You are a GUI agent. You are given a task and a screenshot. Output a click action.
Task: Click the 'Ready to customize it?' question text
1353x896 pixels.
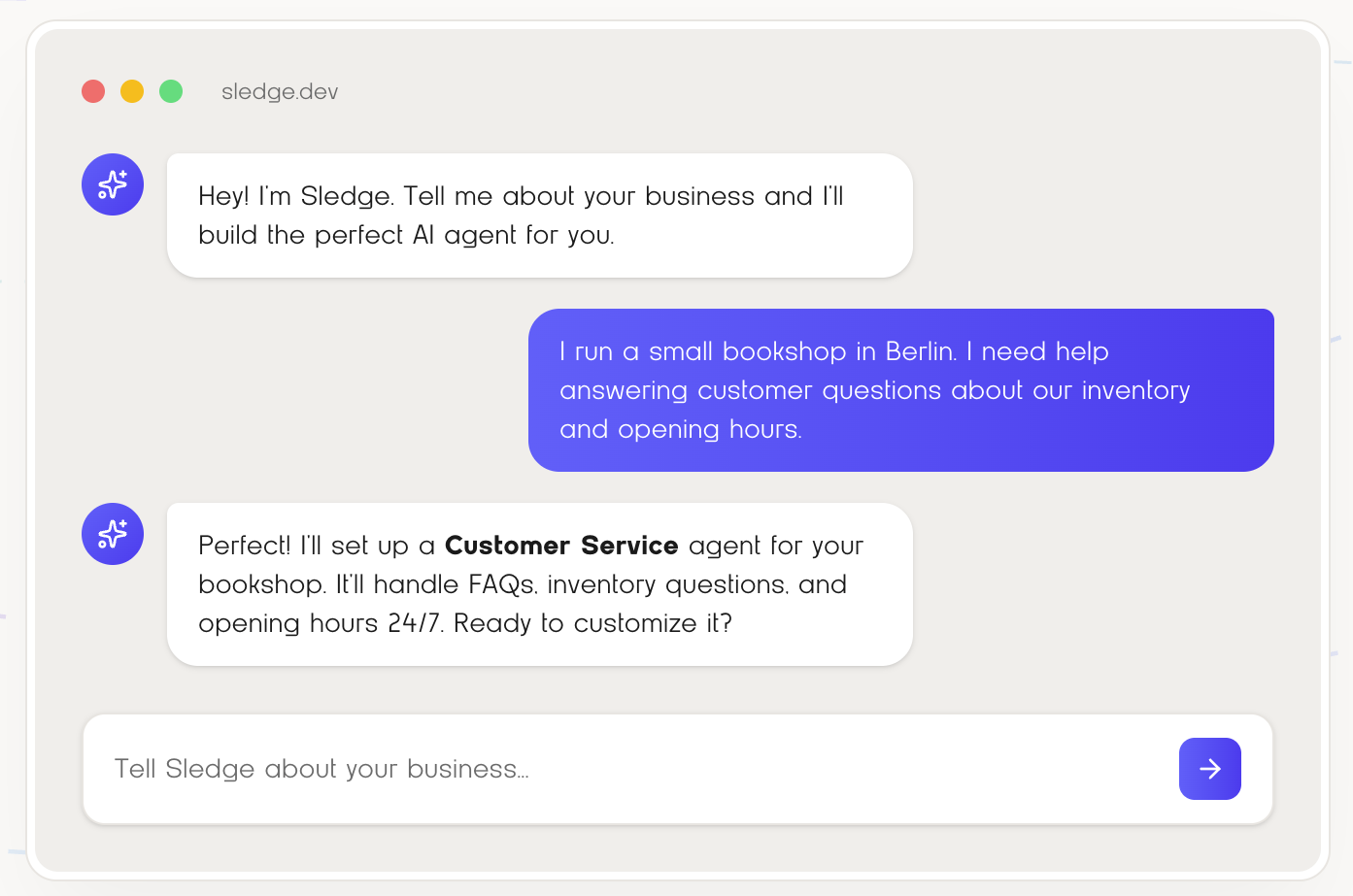pos(592,623)
